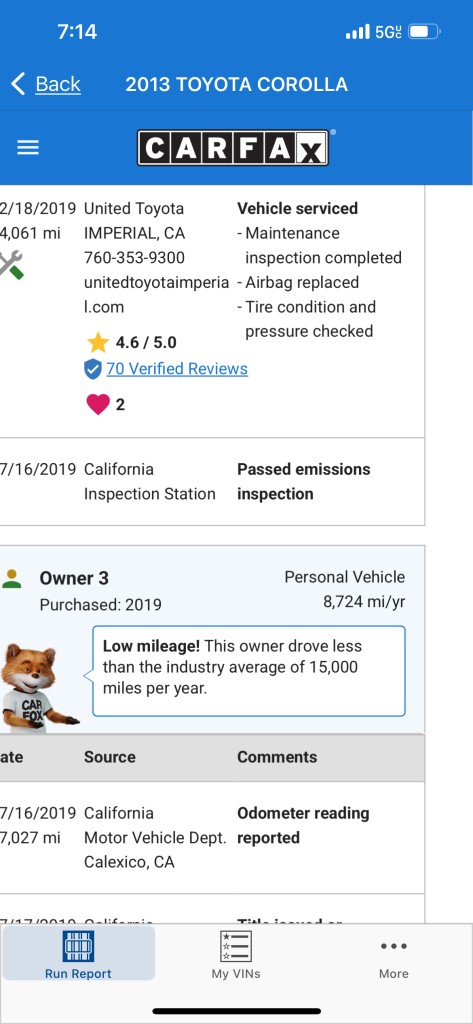
Task: Open the Run Report tab
Action: click(x=78, y=954)
